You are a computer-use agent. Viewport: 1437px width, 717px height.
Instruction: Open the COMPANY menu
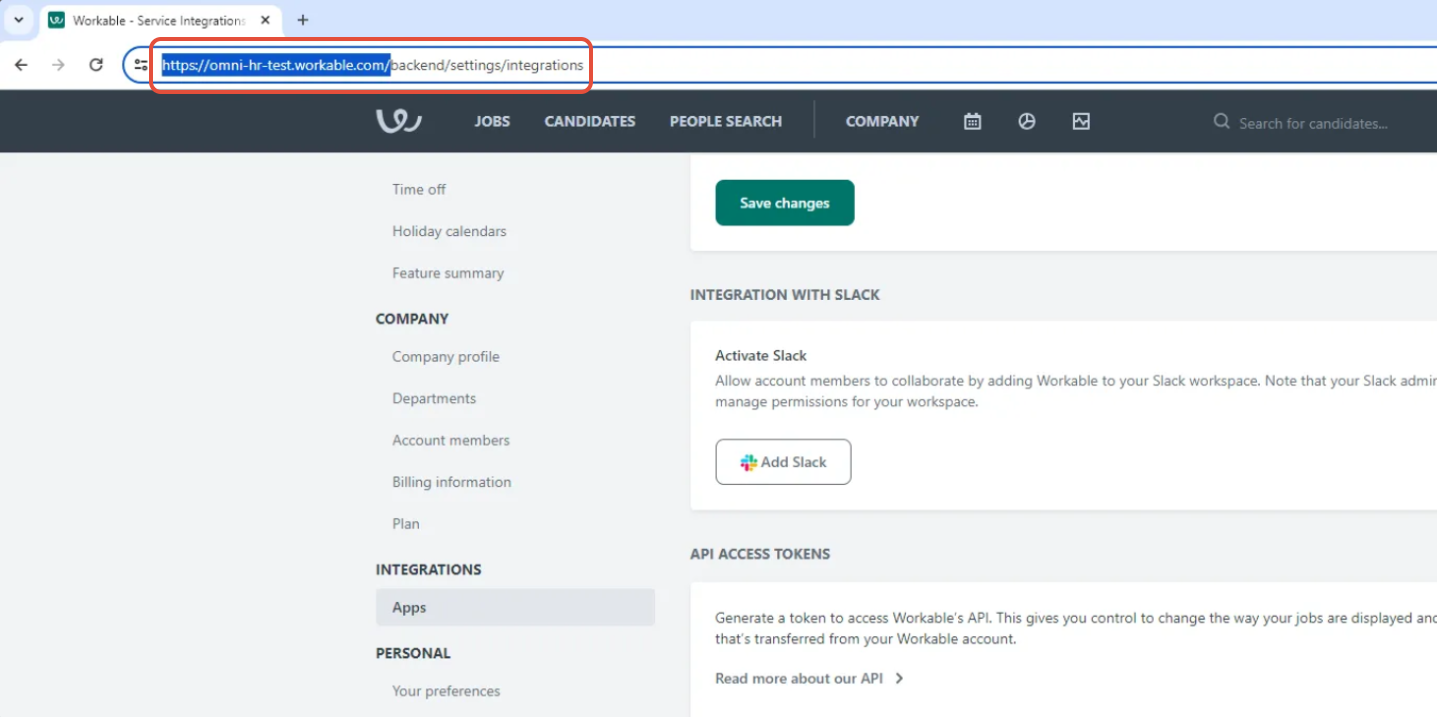point(882,121)
